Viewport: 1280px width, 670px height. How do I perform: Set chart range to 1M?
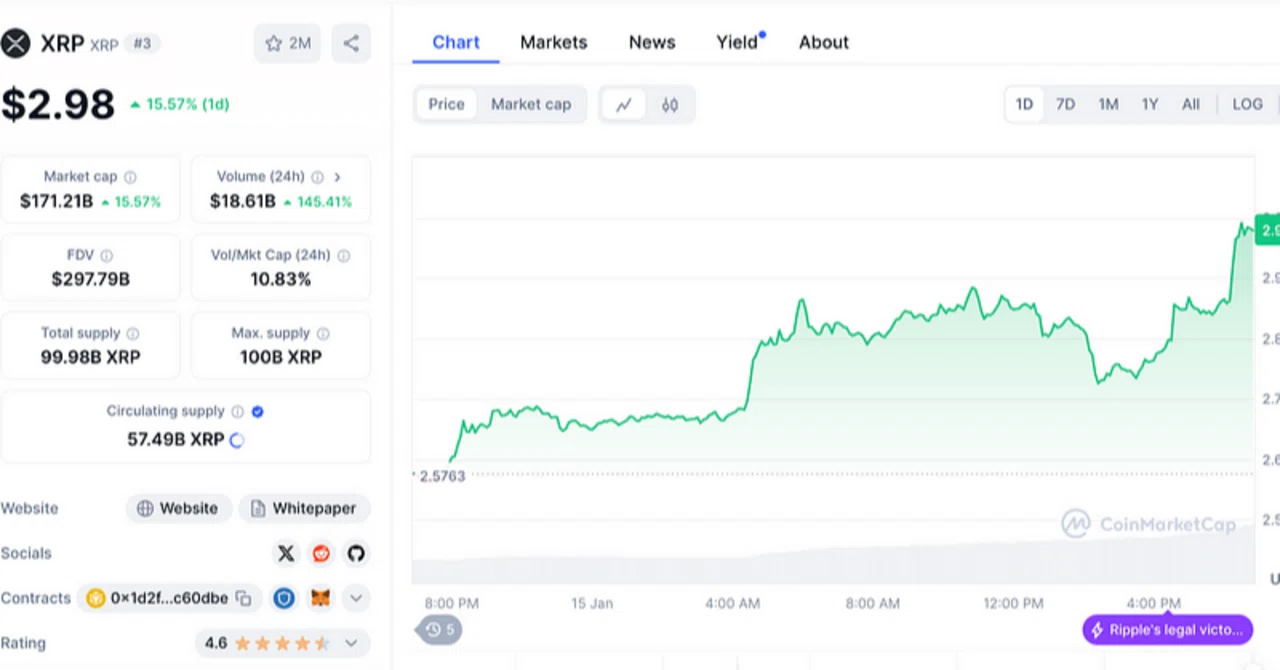(x=1108, y=104)
